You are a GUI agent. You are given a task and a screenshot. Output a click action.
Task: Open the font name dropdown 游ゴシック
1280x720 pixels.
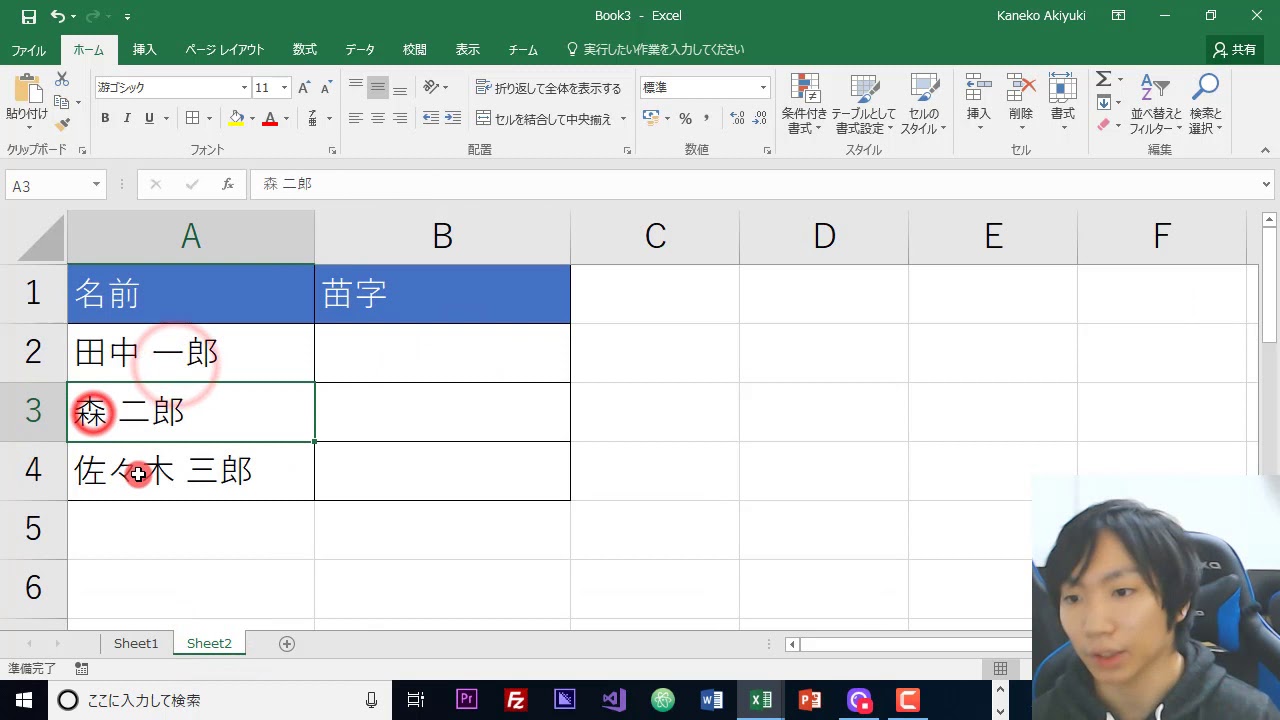pos(244,88)
